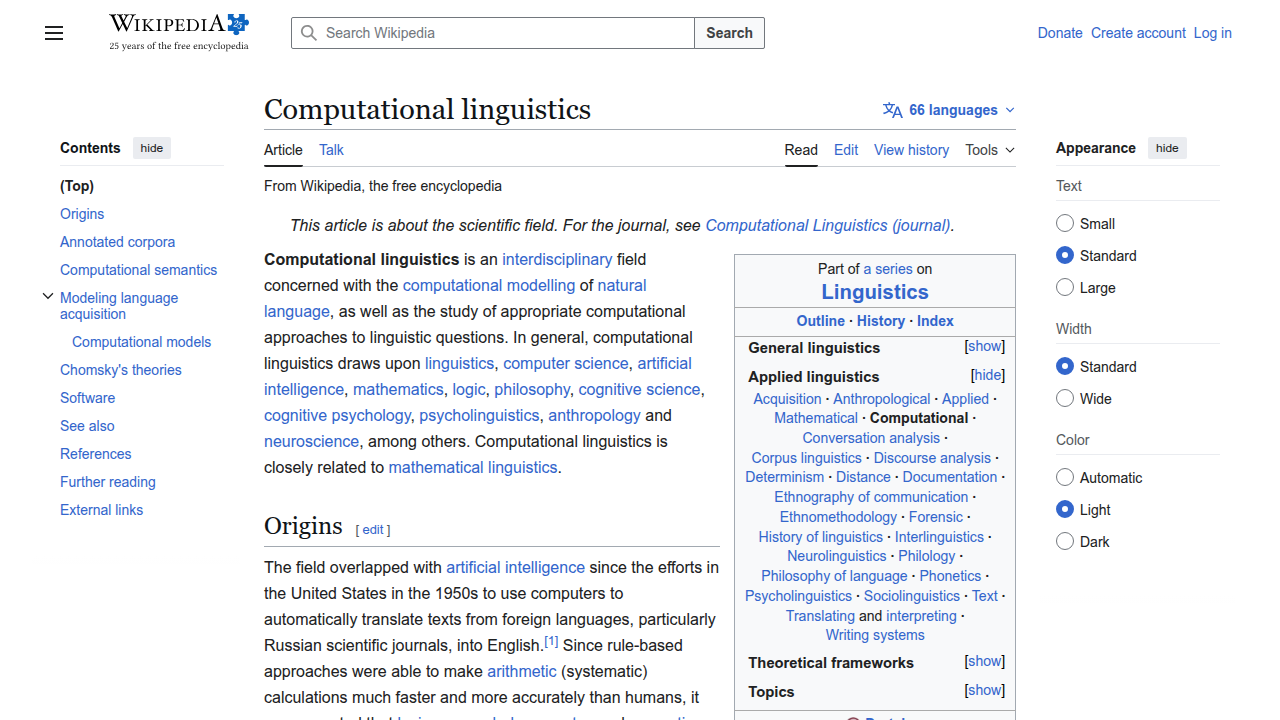Open Computational Linguistics (journal) link

828,225
